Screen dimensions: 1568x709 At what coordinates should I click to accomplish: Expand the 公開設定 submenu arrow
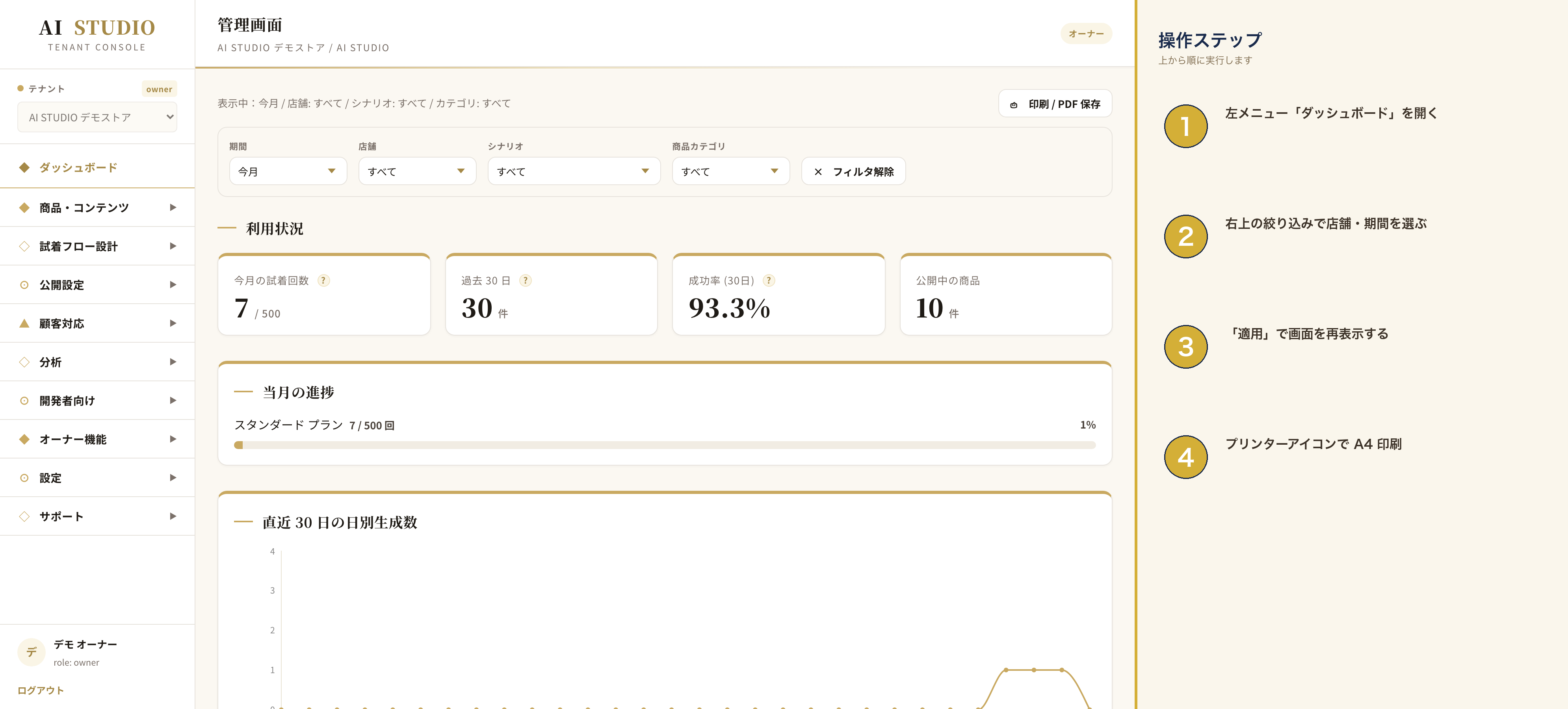tap(173, 285)
